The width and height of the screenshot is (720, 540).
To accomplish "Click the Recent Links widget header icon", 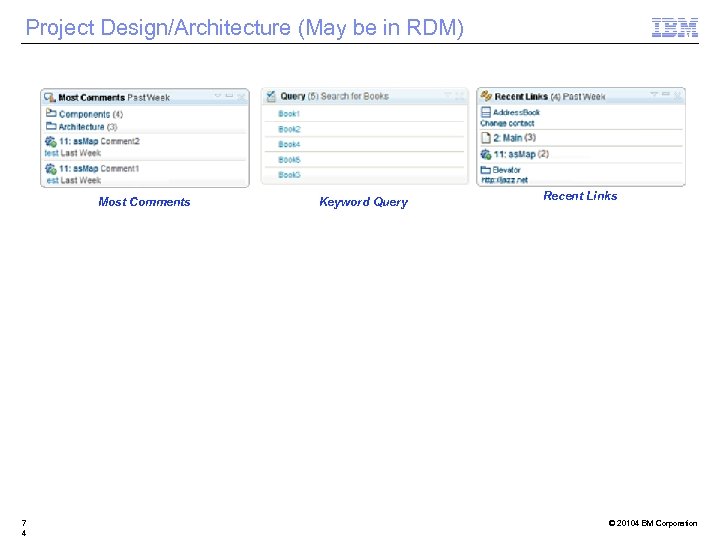I will (x=486, y=96).
